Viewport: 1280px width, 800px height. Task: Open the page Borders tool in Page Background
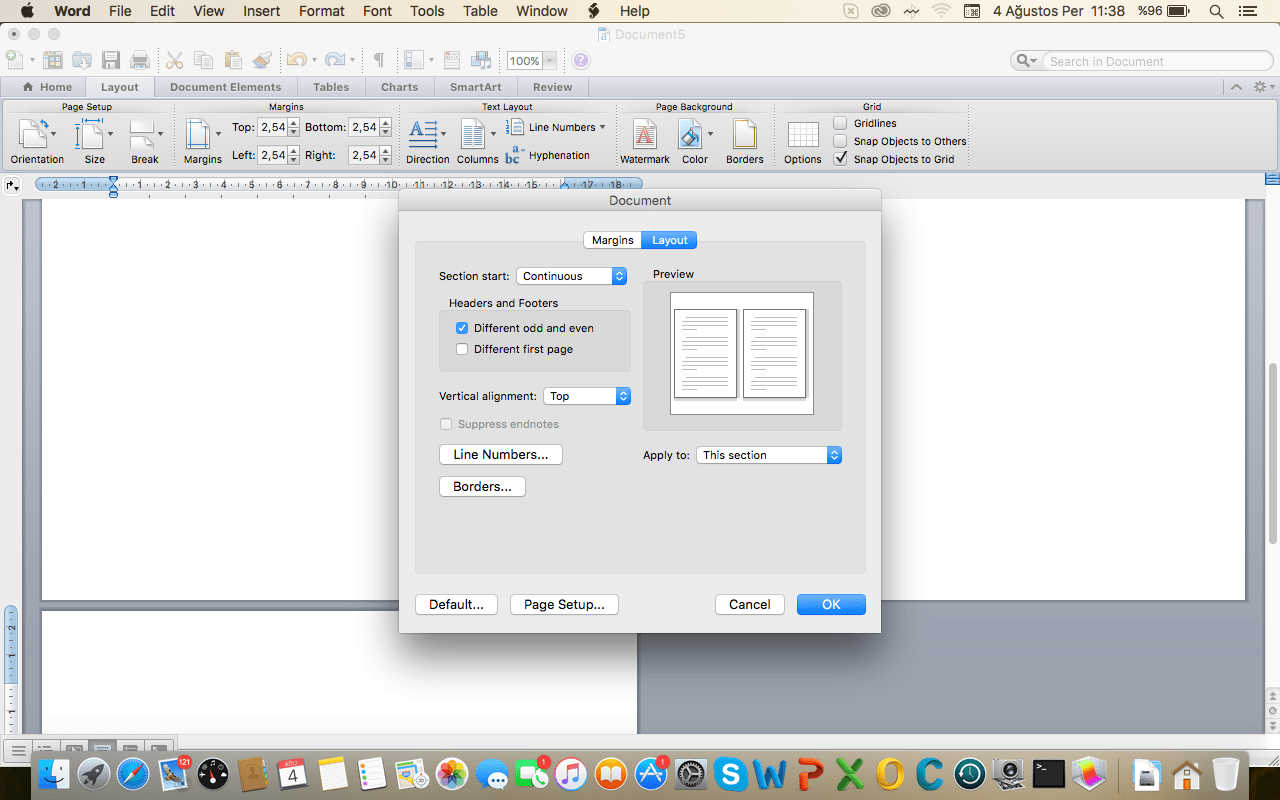tap(744, 140)
